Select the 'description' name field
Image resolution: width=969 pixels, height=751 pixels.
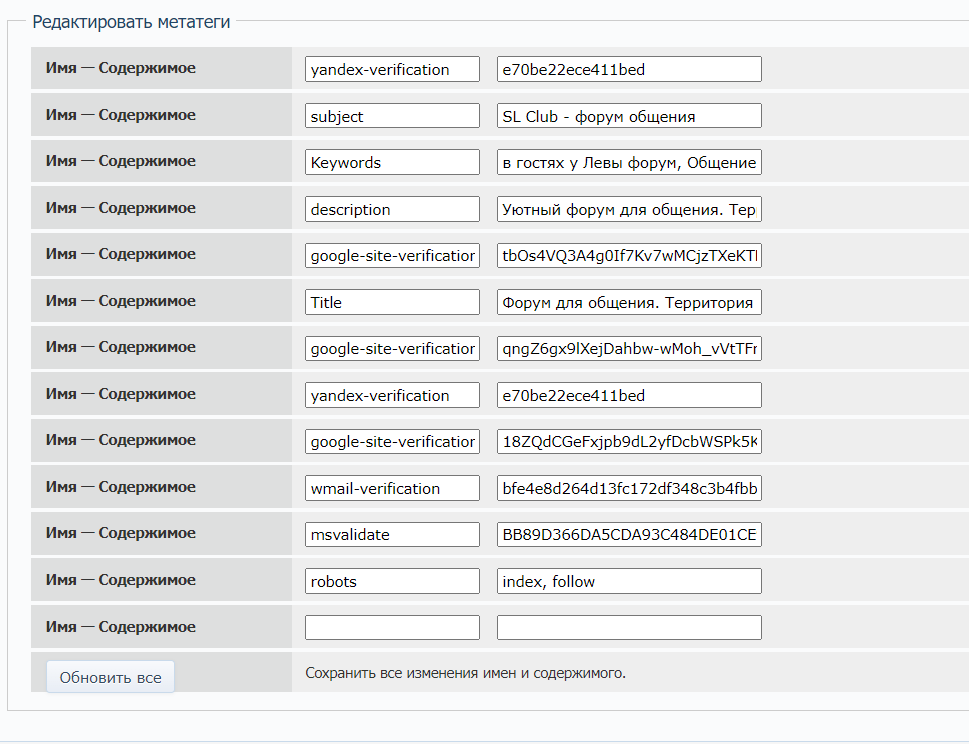point(392,209)
